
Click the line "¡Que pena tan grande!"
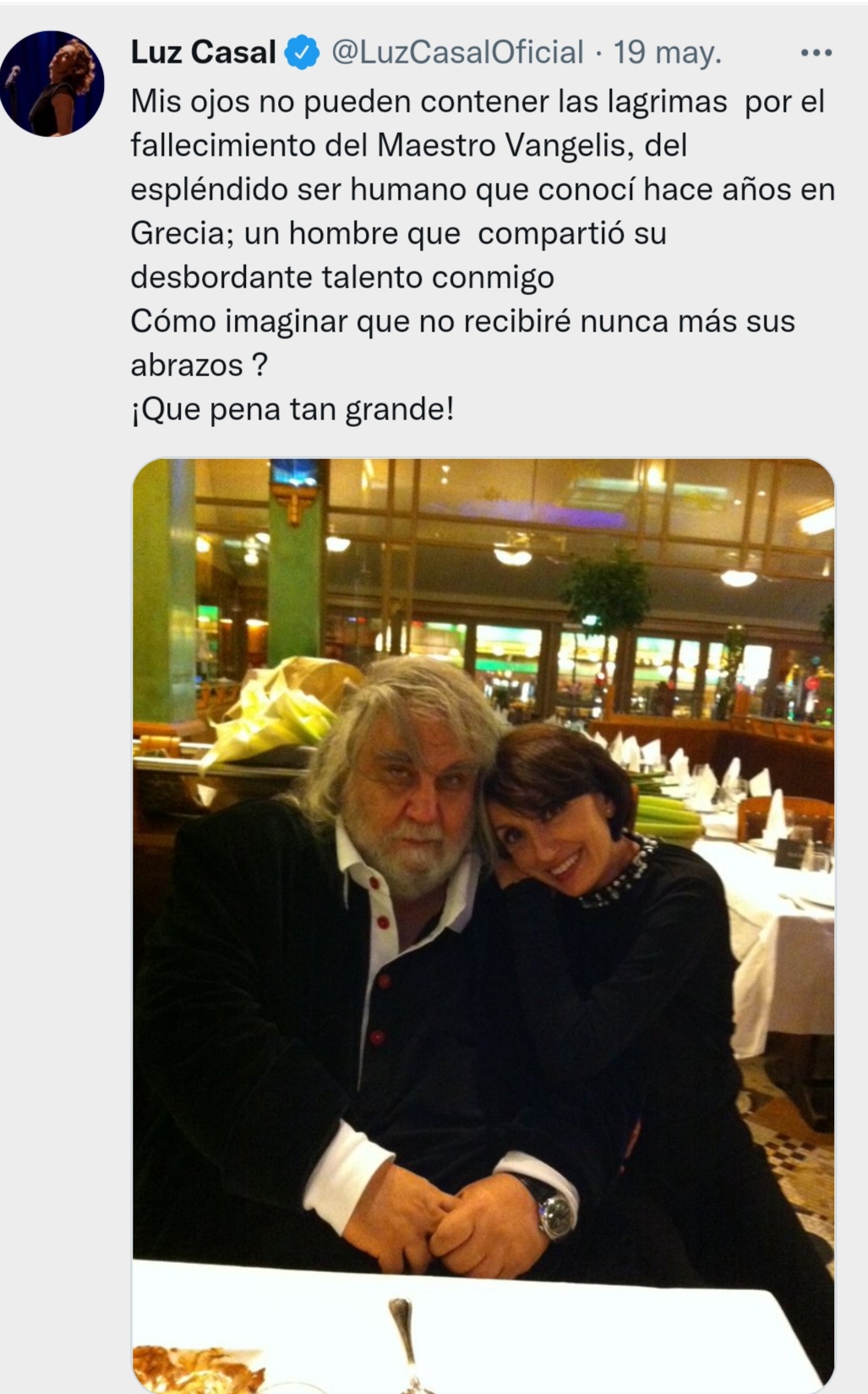tap(292, 409)
